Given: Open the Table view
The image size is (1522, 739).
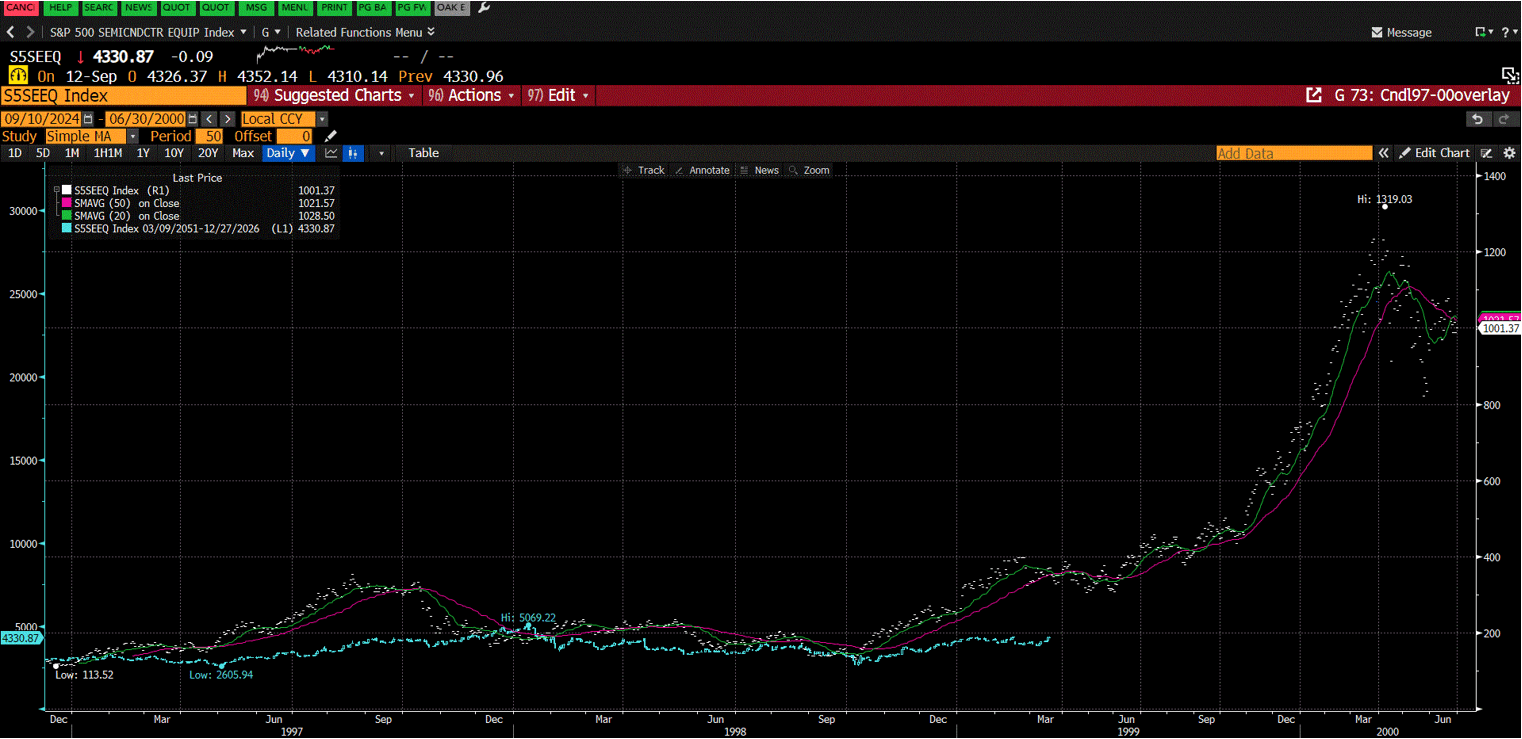Looking at the screenshot, I should pyautogui.click(x=423, y=152).
